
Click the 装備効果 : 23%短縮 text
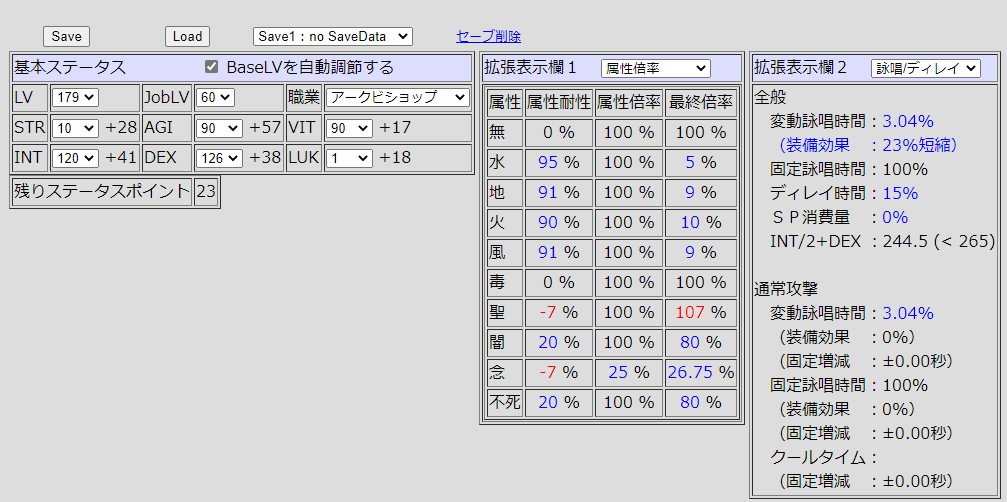pyautogui.click(x=869, y=146)
